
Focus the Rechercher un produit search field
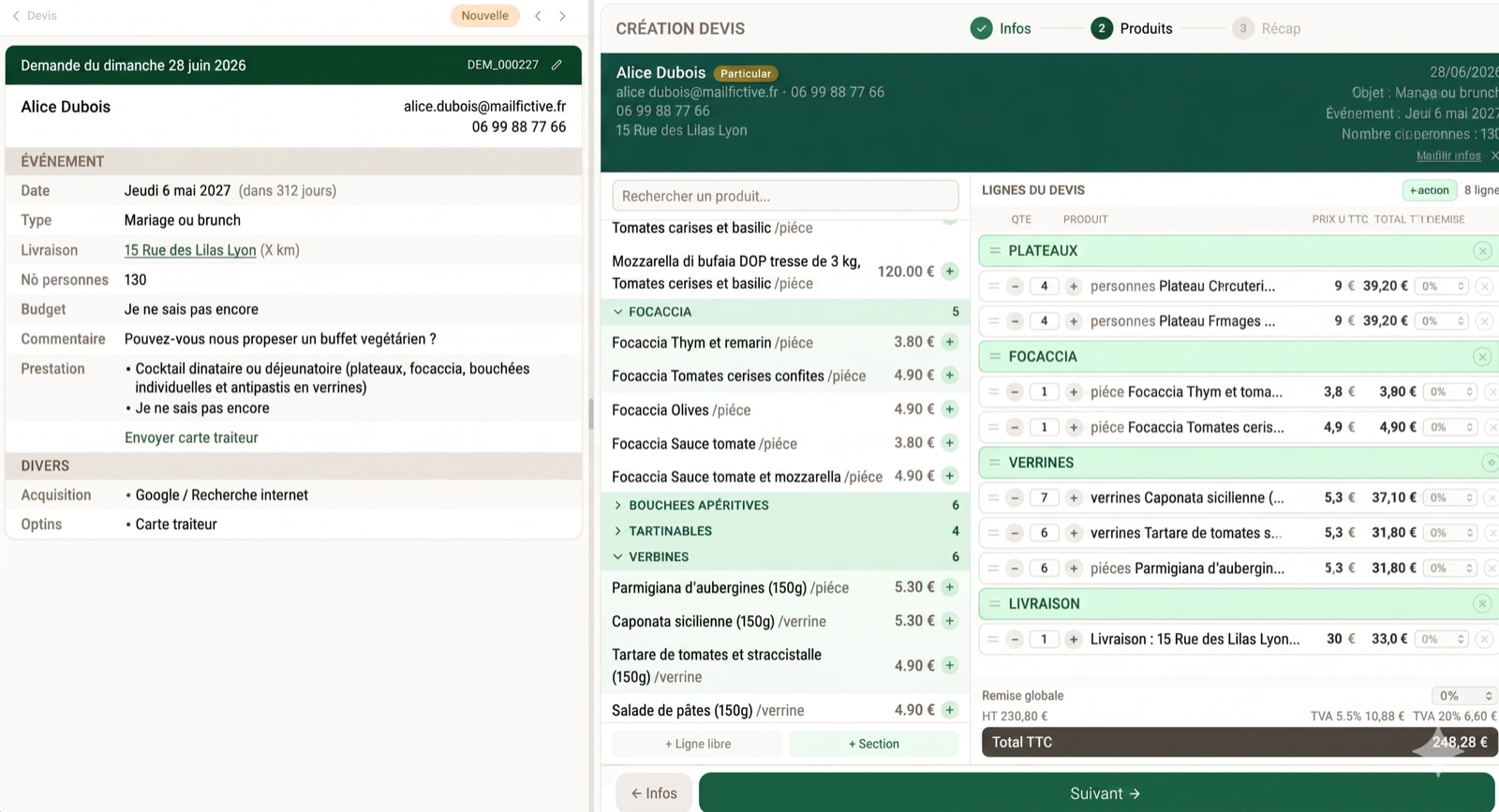(x=785, y=196)
